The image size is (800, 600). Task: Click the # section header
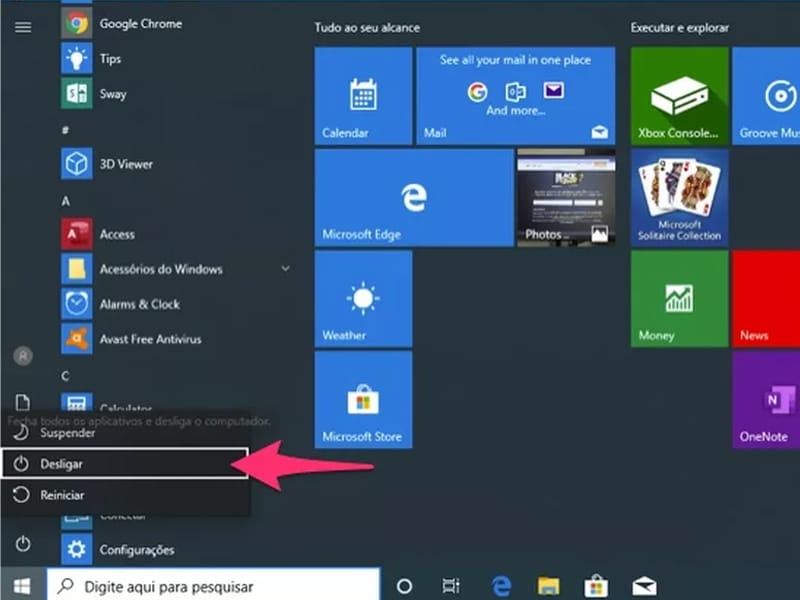65,130
